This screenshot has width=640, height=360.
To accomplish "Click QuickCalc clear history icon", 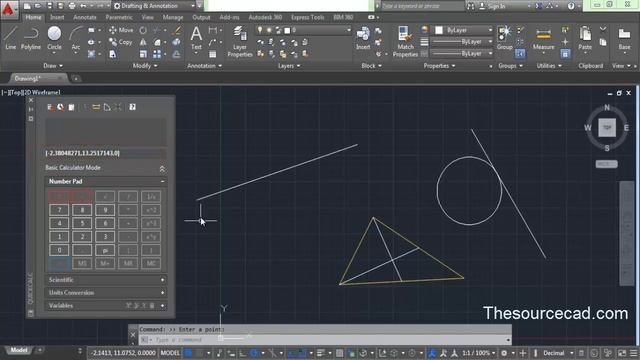I will [60, 107].
